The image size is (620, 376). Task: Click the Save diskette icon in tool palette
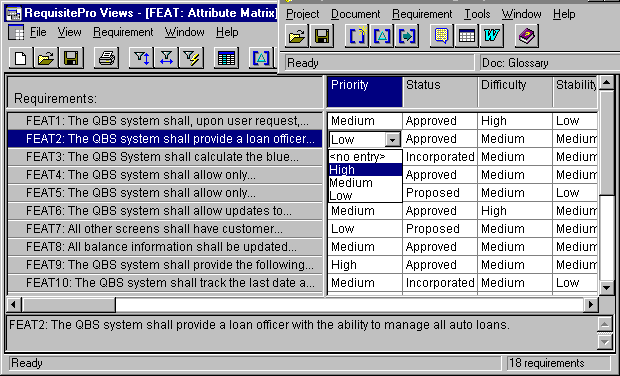pos(322,36)
